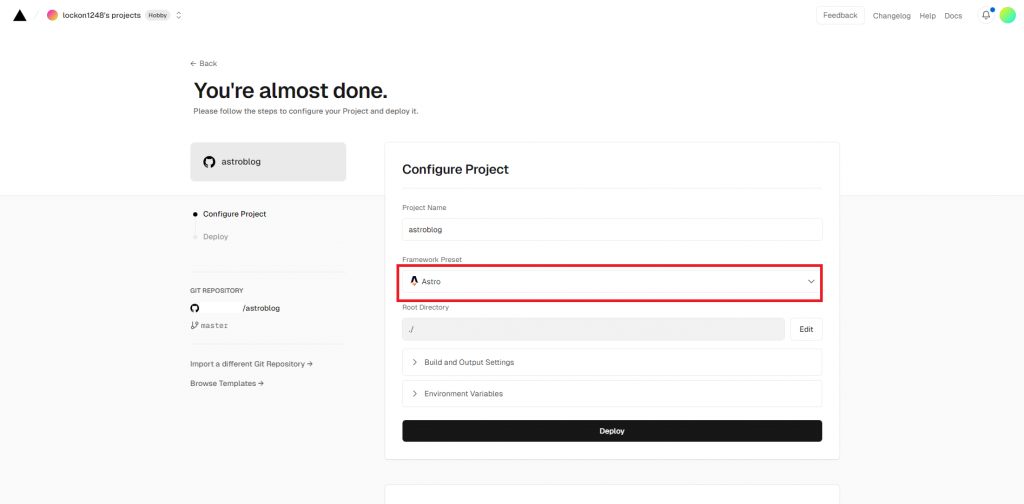Open the Framework Preset Astro dropdown
The width and height of the screenshot is (1024, 504).
[x=612, y=281]
